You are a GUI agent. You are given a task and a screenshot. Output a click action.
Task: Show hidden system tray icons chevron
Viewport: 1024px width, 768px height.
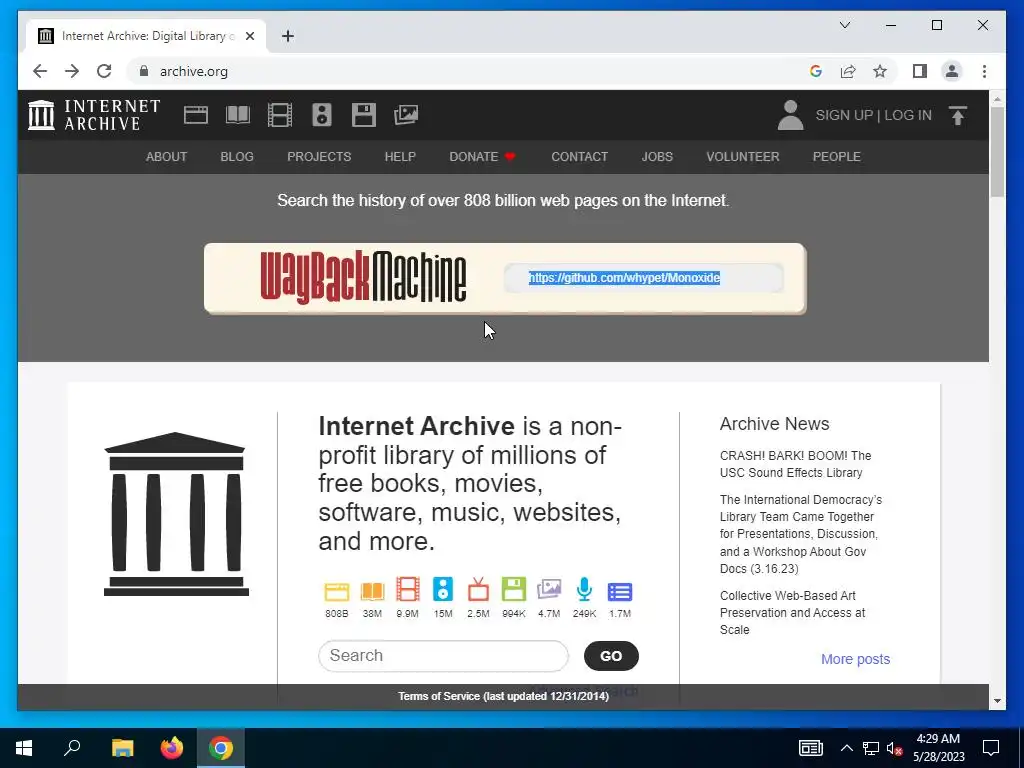tap(846, 748)
